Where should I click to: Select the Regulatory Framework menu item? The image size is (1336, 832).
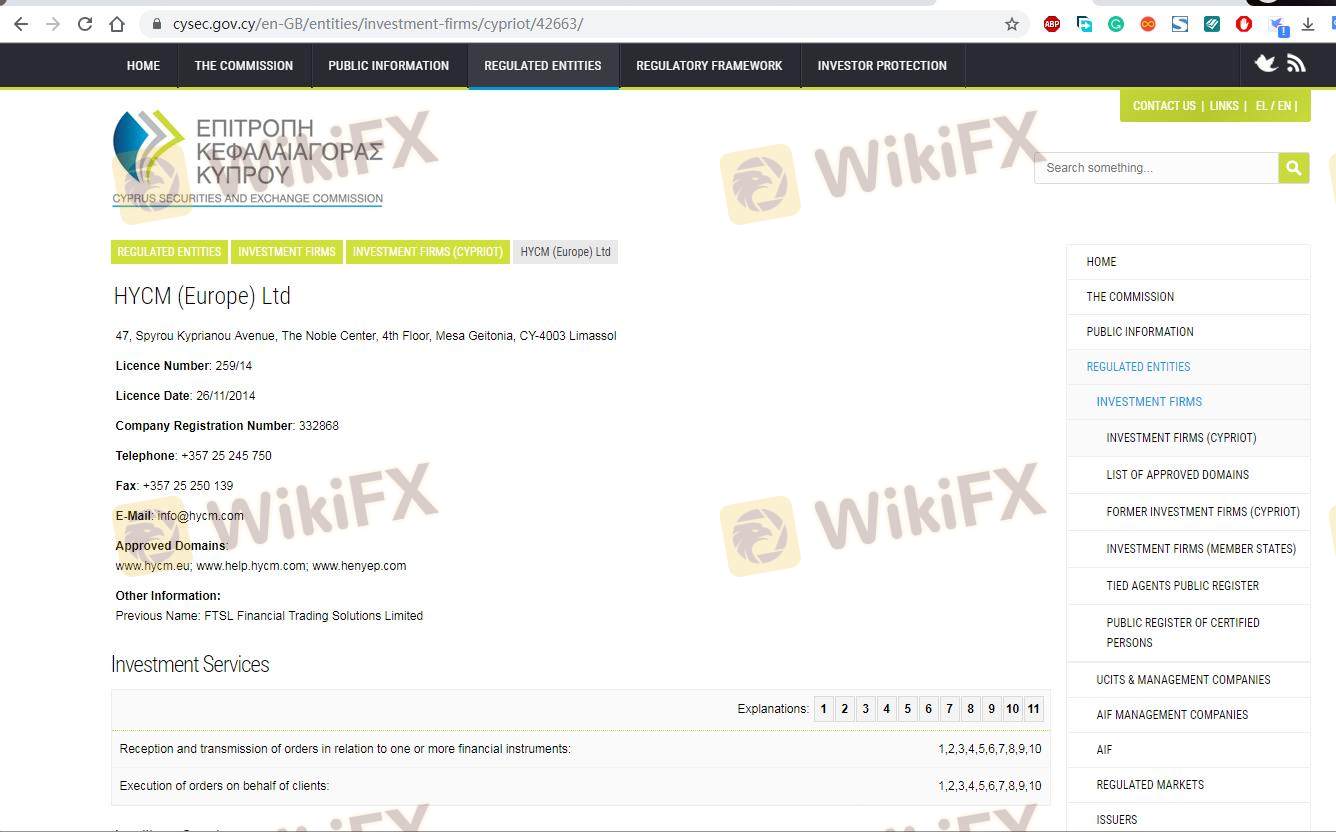coord(709,66)
